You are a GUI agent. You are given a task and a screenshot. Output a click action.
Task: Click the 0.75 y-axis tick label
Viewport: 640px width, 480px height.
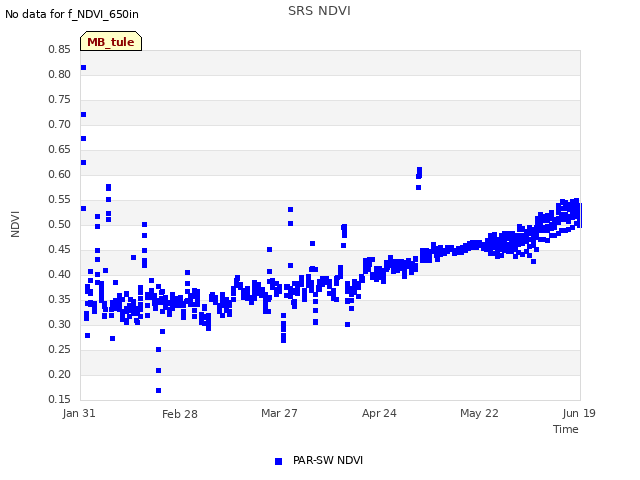59,100
